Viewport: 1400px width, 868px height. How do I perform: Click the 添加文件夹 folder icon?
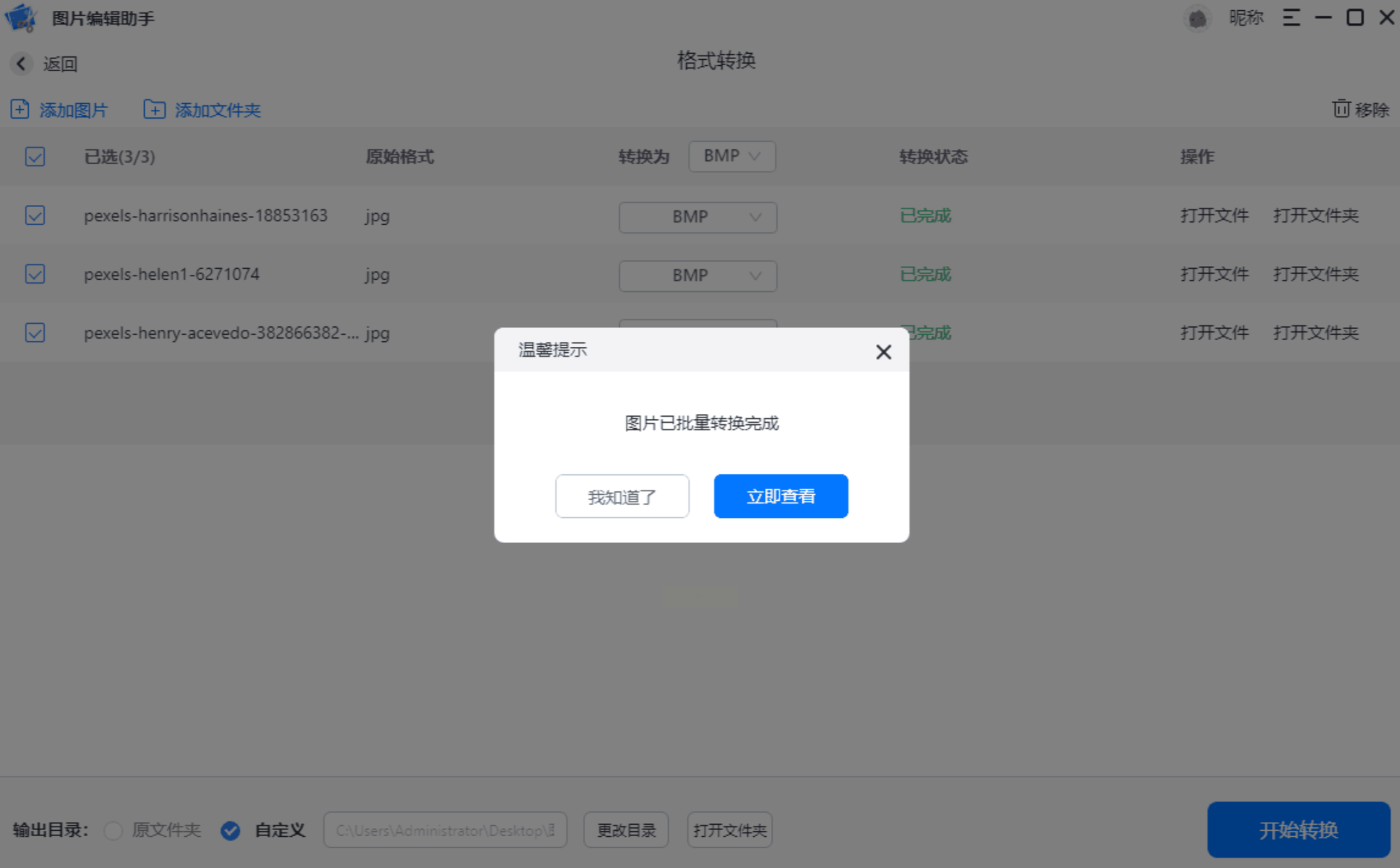point(154,109)
